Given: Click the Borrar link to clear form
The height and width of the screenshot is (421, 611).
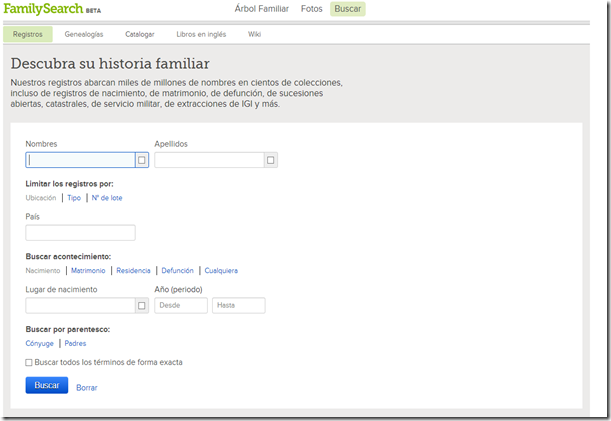Looking at the screenshot, I should [87, 387].
